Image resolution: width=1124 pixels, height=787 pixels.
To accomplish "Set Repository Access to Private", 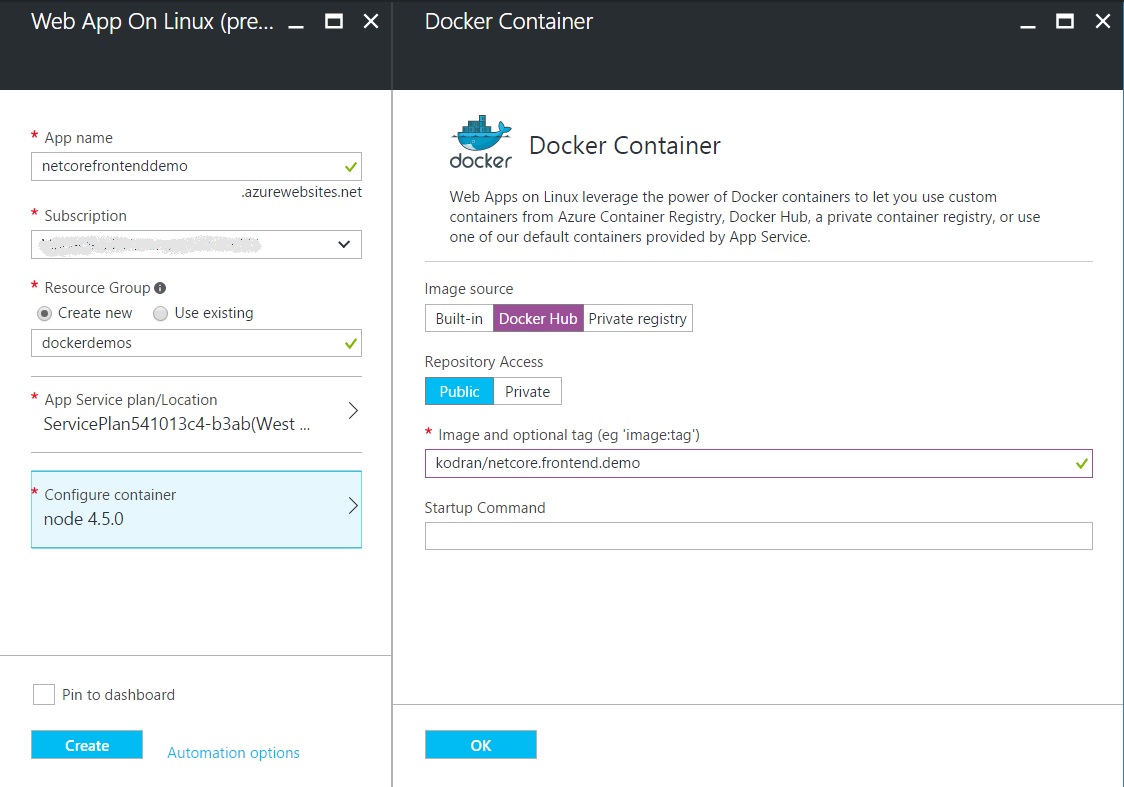I will tap(527, 391).
